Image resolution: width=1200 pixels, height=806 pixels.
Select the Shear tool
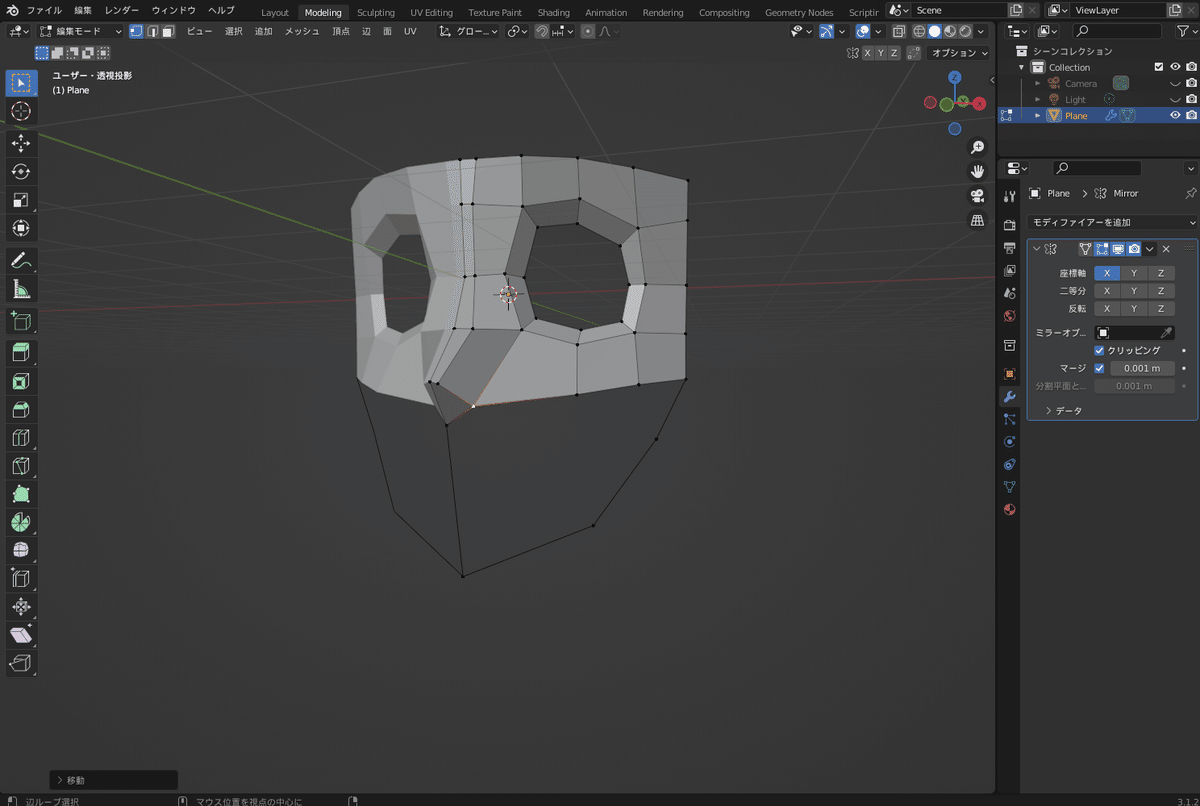tap(21, 635)
